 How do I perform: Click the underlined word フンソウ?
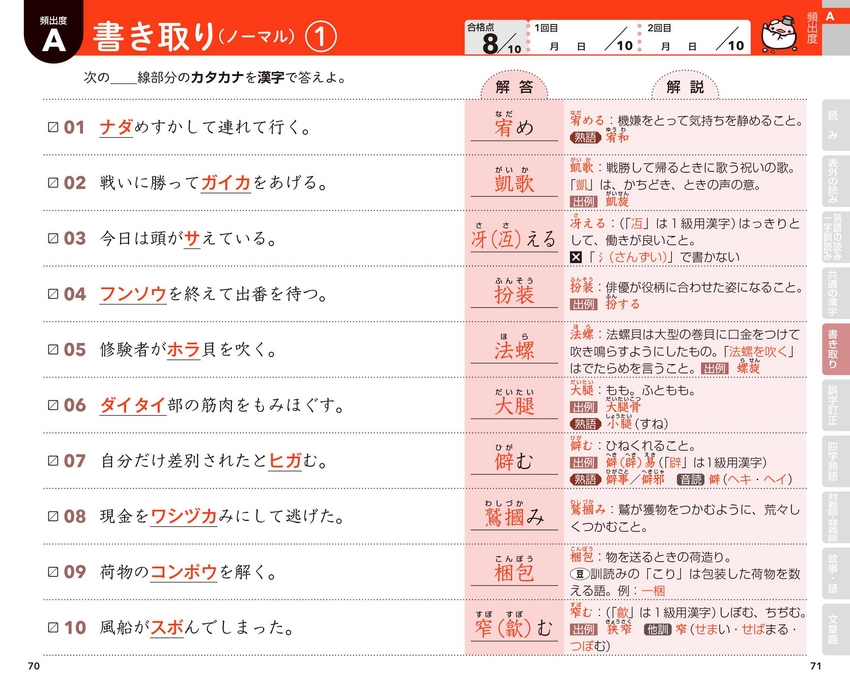133,294
